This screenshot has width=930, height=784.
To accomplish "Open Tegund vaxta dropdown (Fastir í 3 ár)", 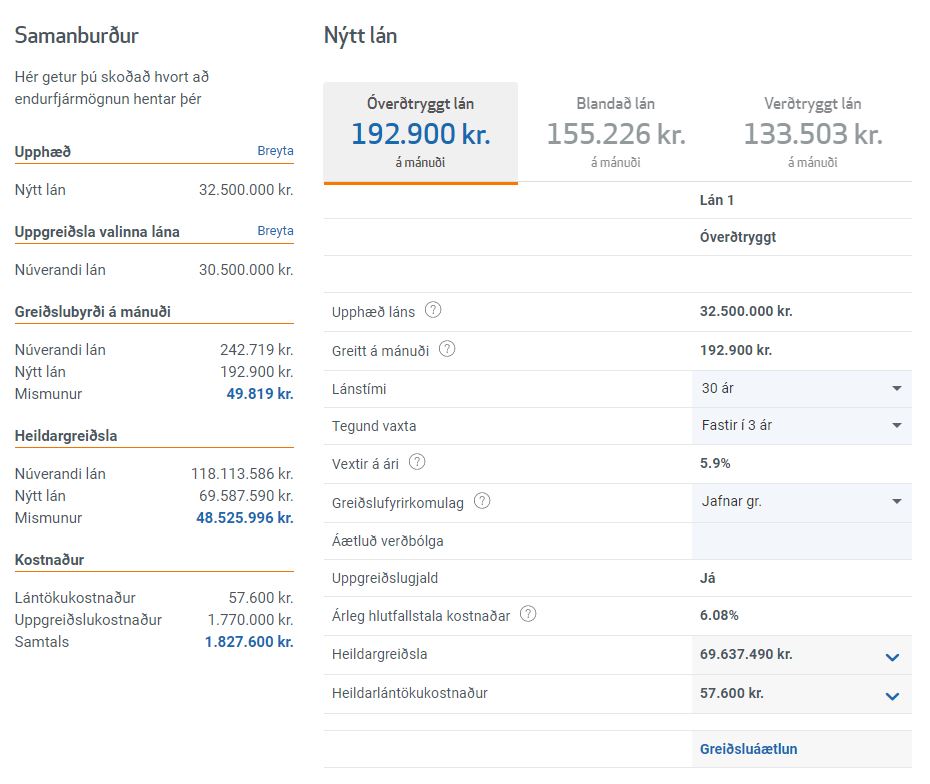I will (x=801, y=425).
